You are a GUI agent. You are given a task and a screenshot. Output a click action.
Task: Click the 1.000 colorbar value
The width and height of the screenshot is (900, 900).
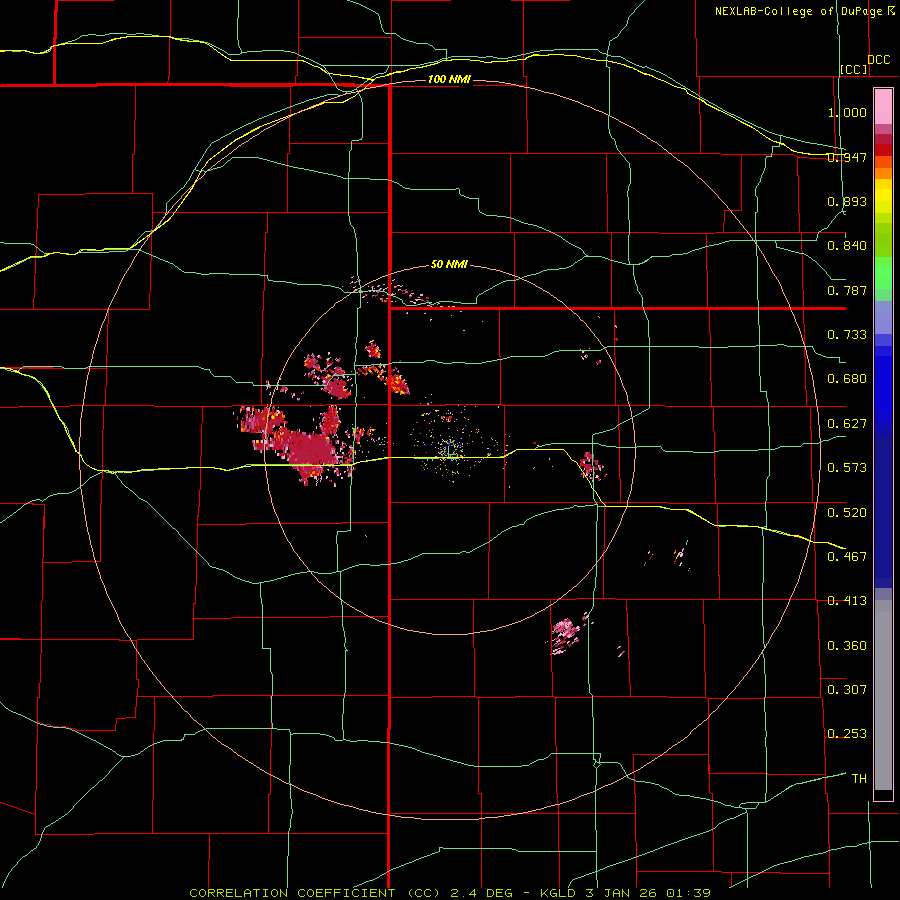click(847, 112)
